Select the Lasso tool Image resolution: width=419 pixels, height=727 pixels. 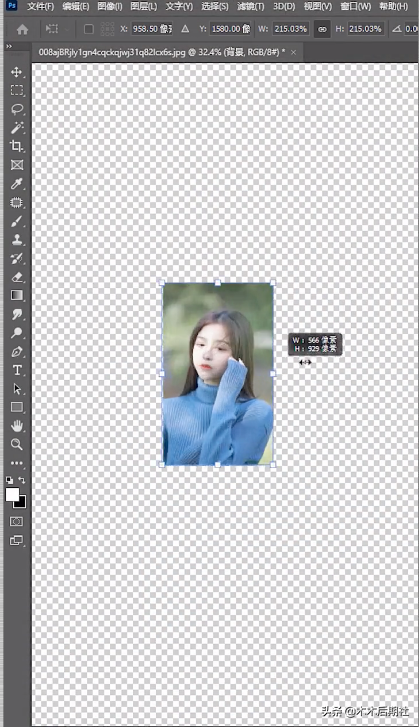click(17, 109)
